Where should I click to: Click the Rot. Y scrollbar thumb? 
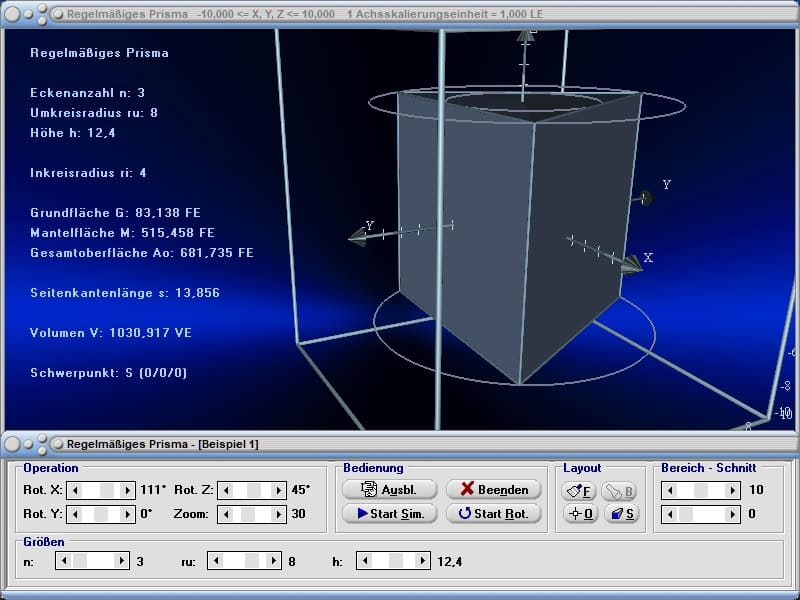(100, 514)
